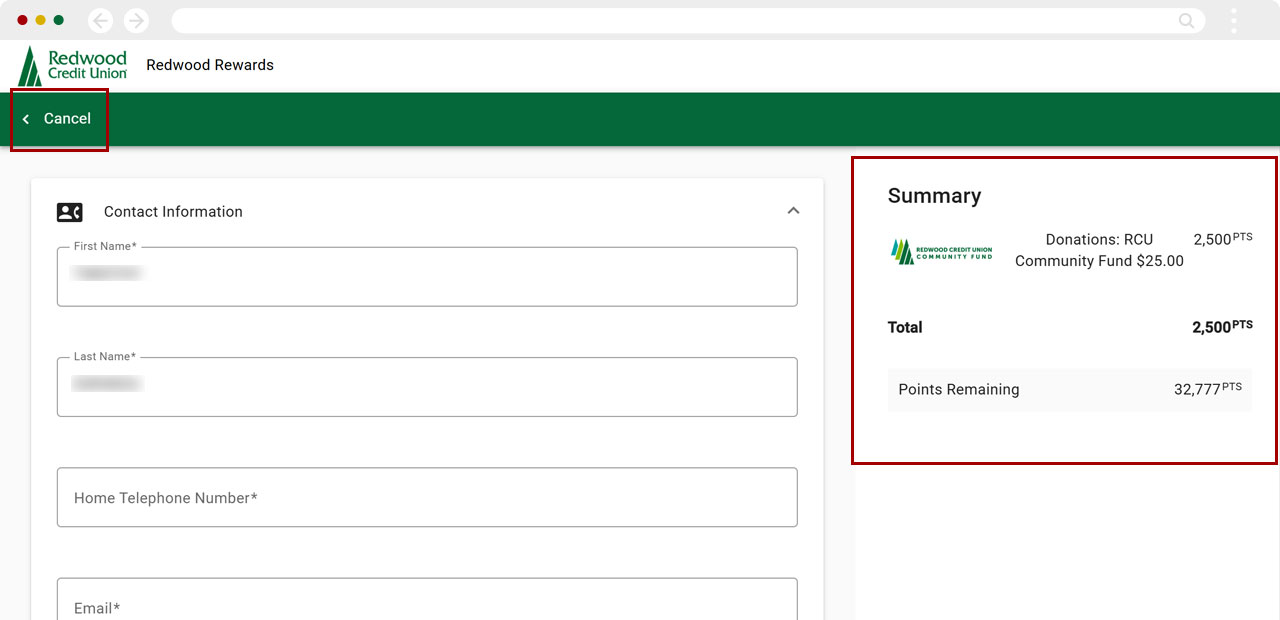Click the green window maximize dot

coord(58,20)
